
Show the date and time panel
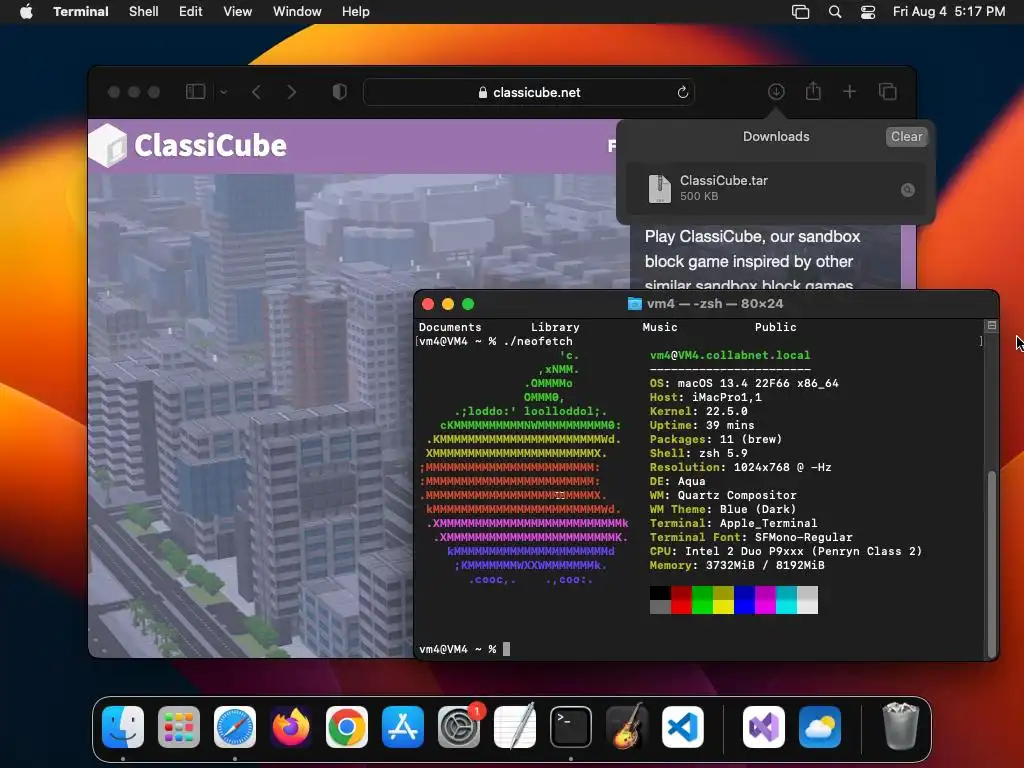click(x=949, y=11)
